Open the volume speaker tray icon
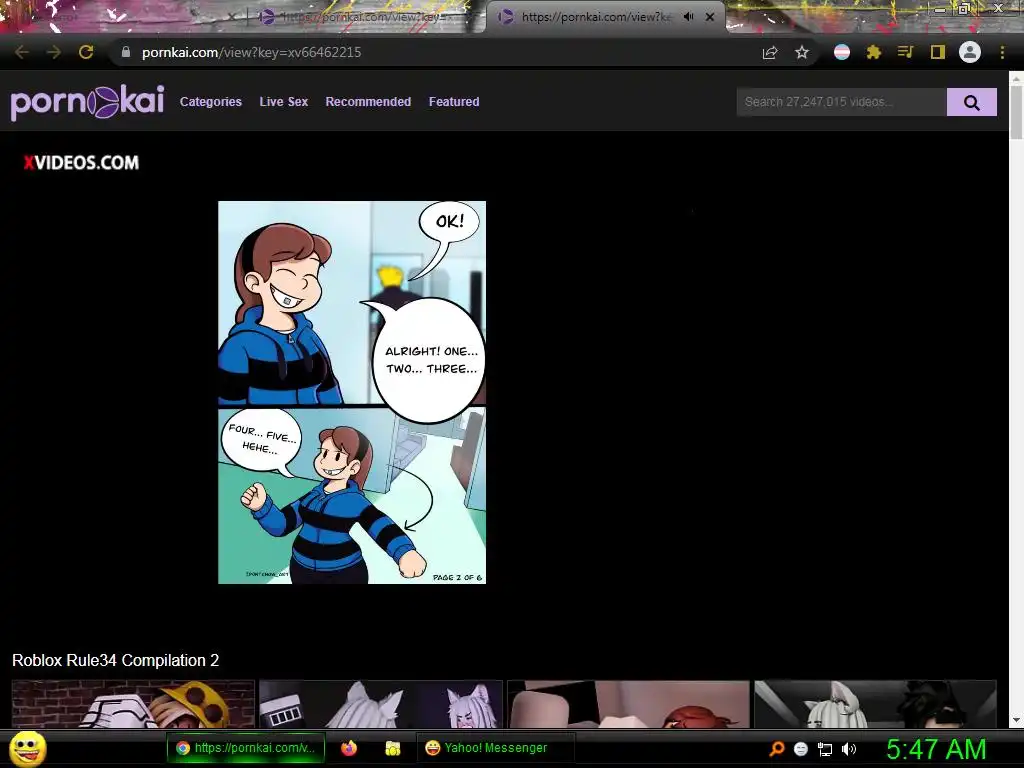This screenshot has height=768, width=1024. (x=848, y=749)
